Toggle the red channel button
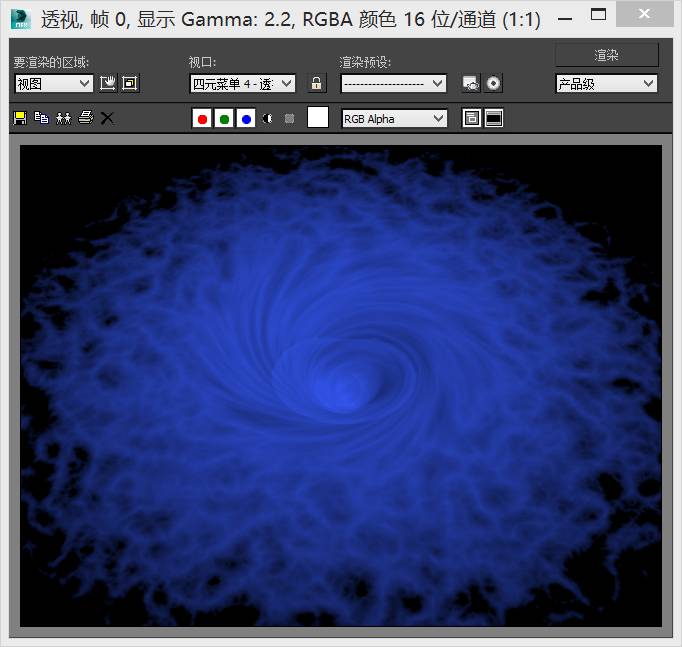The height and width of the screenshot is (647, 682). point(202,119)
